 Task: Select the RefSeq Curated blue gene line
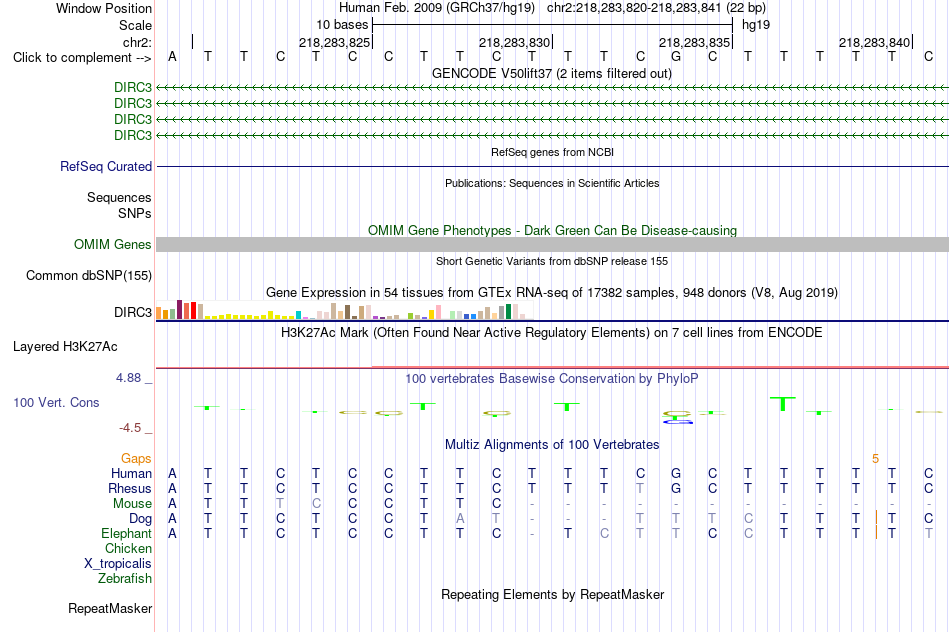(x=552, y=166)
